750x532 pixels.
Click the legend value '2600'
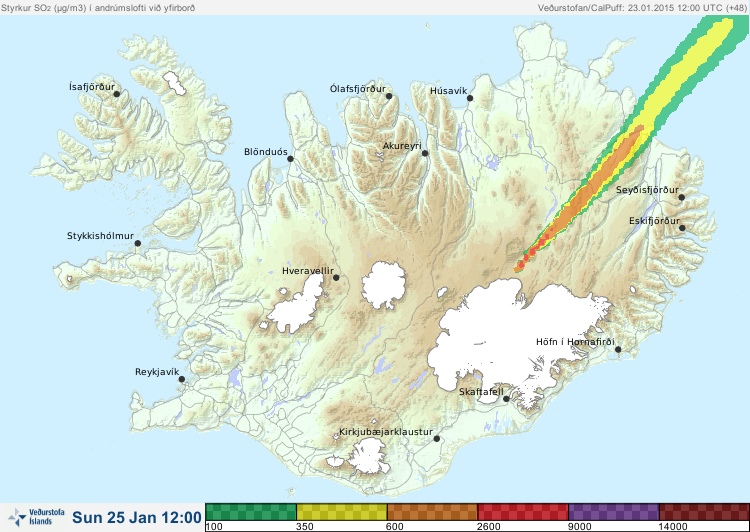click(489, 527)
